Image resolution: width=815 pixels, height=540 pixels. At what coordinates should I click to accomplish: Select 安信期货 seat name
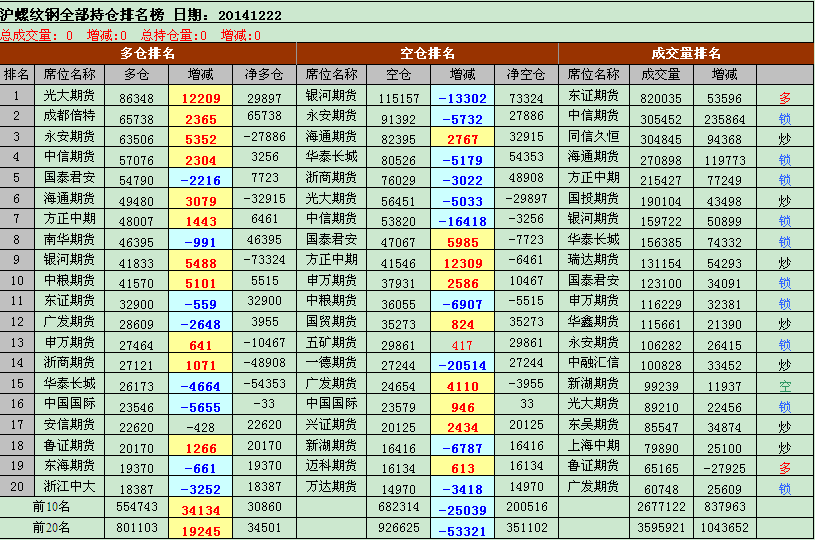(x=69, y=425)
